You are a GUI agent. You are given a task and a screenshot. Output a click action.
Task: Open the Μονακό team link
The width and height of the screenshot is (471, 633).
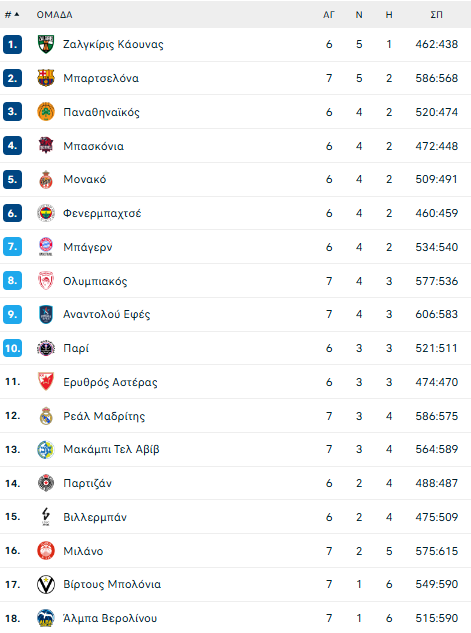[x=85, y=179]
